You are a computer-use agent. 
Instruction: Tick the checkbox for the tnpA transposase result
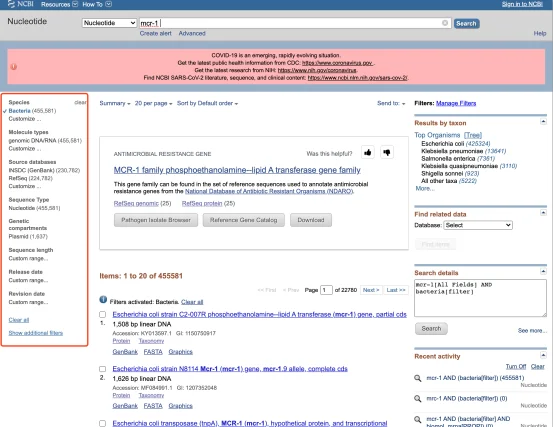103,423
